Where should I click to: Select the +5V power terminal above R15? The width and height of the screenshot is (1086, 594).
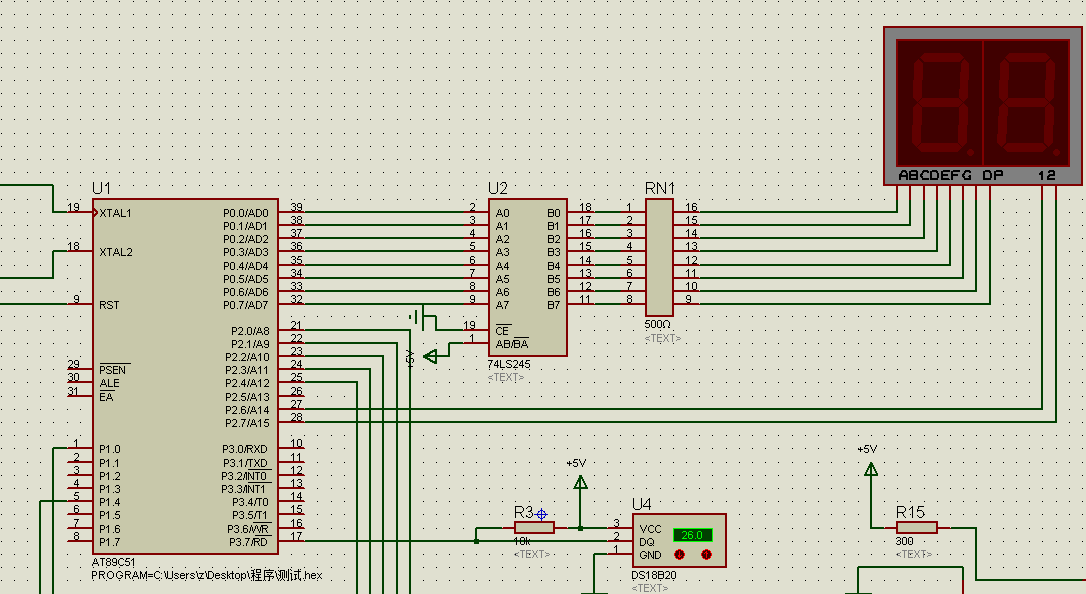pos(871,469)
